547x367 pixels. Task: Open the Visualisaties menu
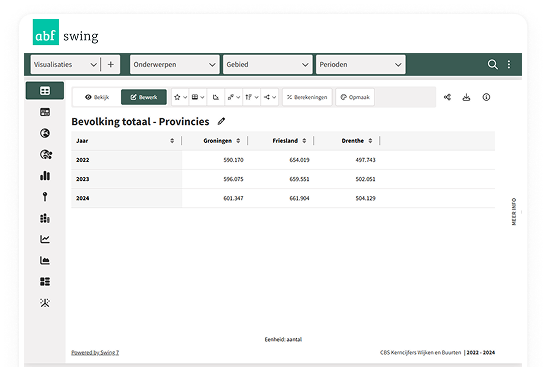tap(65, 64)
